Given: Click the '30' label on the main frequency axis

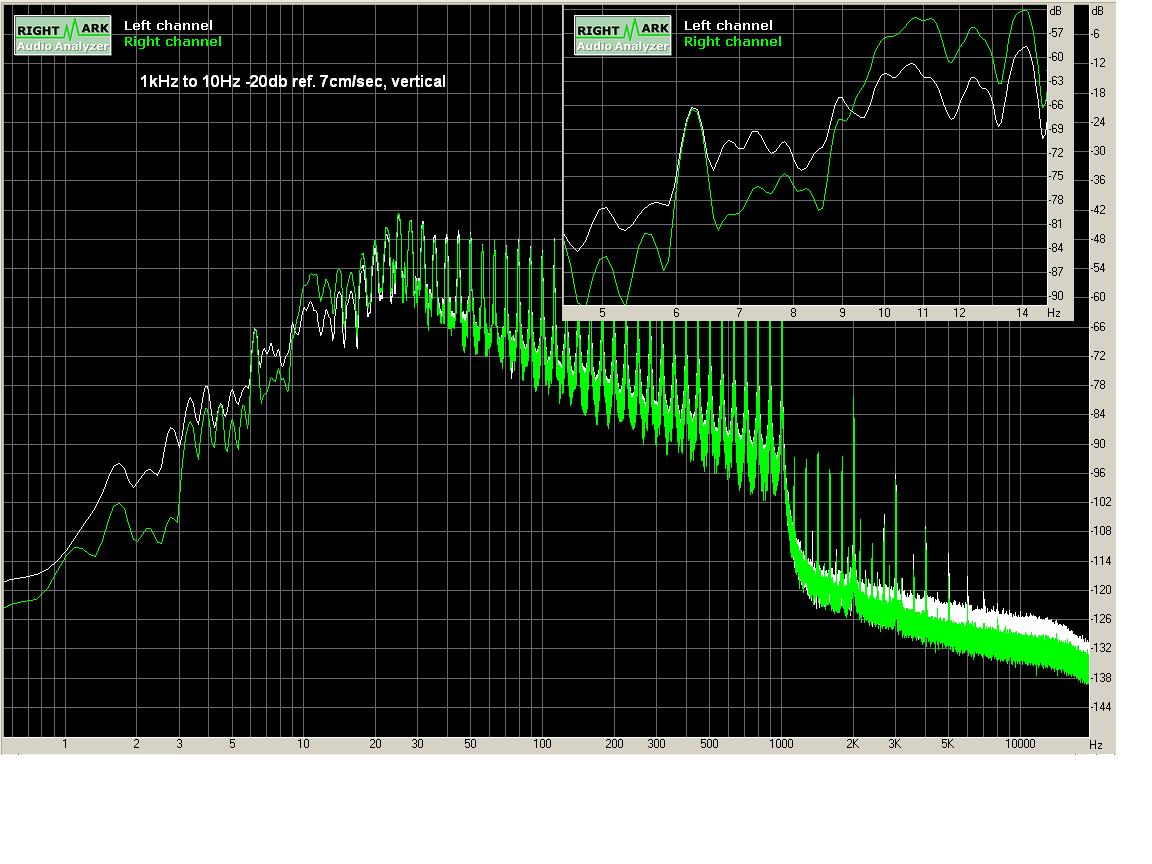Looking at the screenshot, I should coord(417,744).
